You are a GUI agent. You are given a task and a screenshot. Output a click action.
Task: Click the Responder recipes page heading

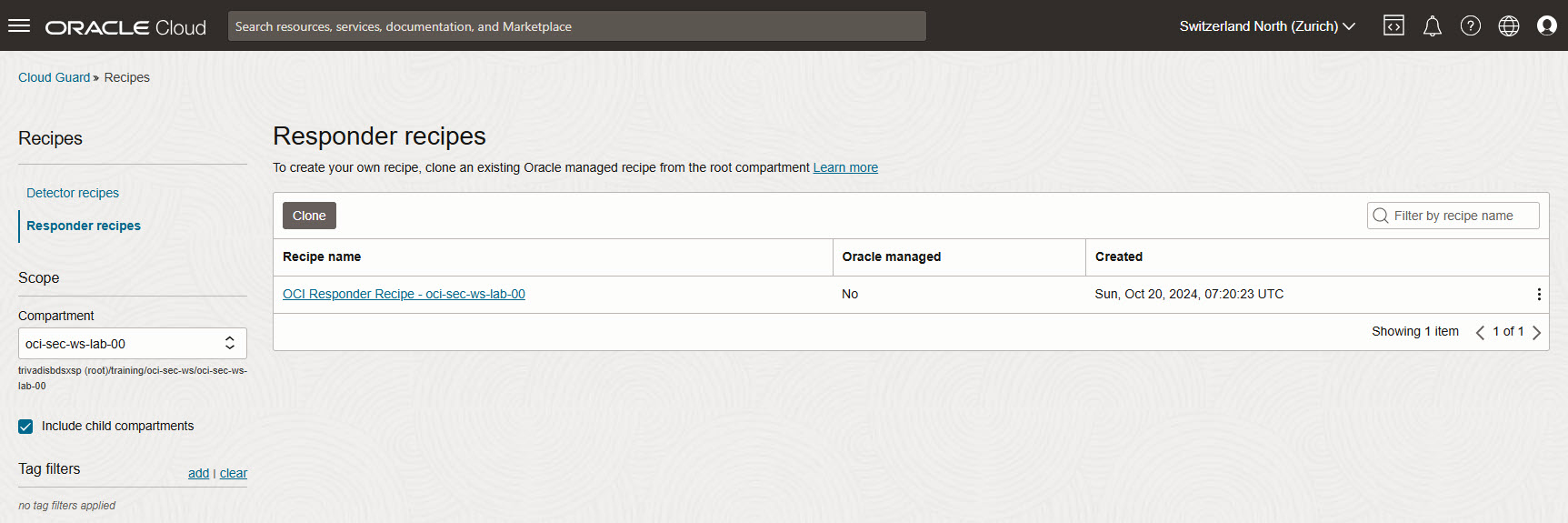[379, 136]
